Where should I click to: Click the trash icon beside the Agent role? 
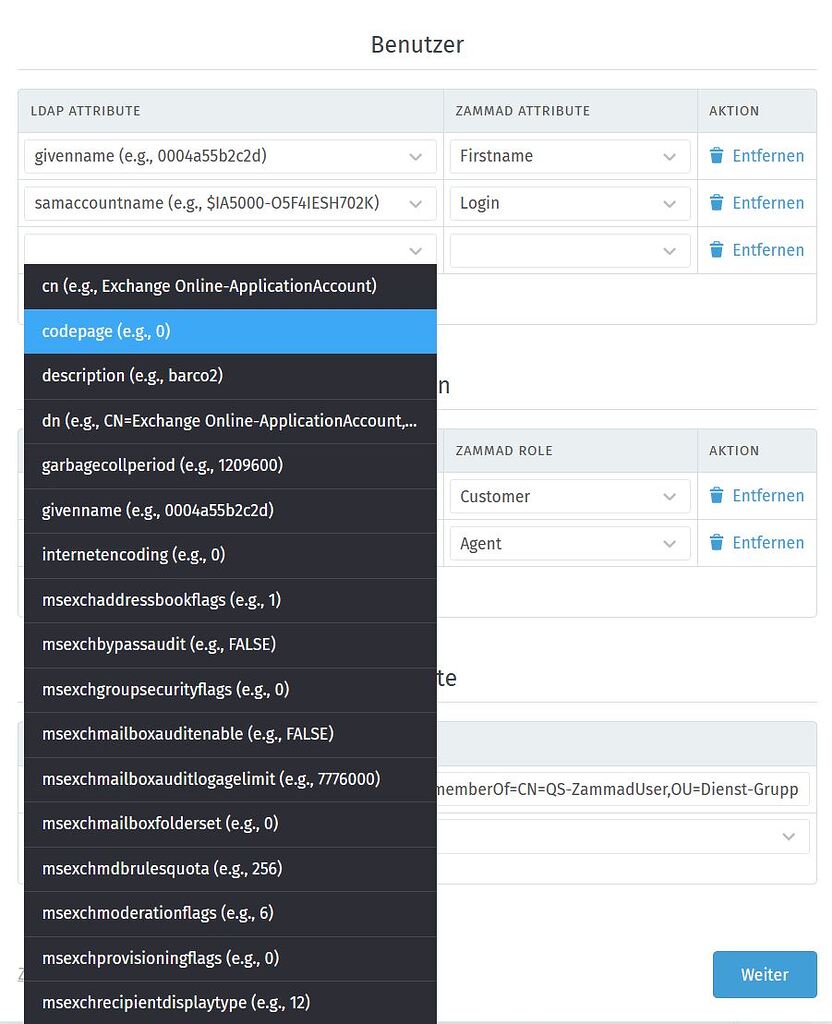pyautogui.click(x=717, y=543)
